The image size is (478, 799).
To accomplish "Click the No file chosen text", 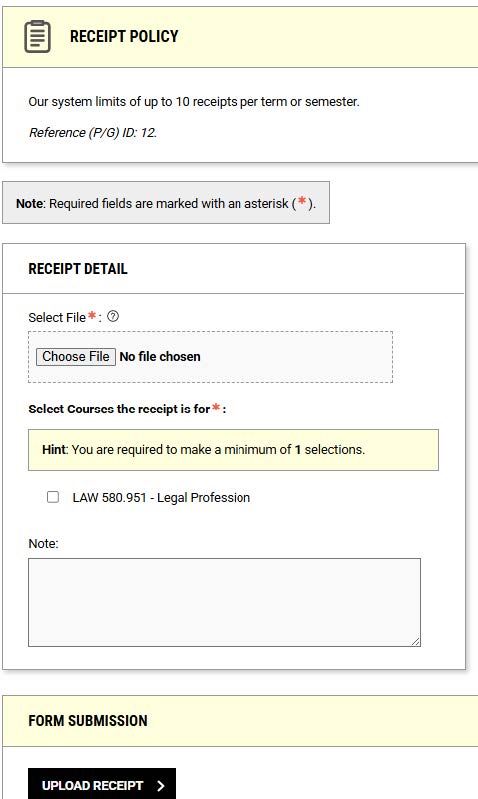I will click(x=160, y=357).
